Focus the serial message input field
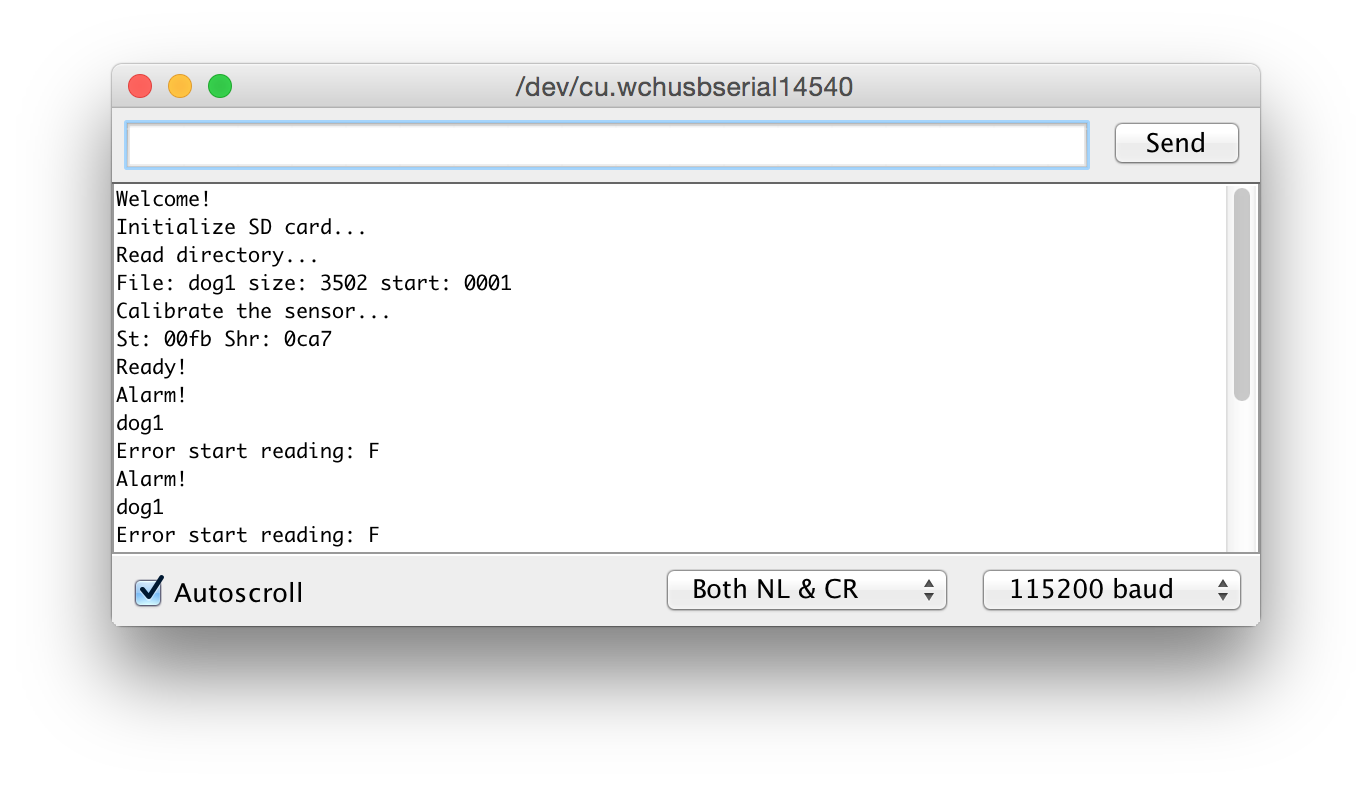 [606, 145]
